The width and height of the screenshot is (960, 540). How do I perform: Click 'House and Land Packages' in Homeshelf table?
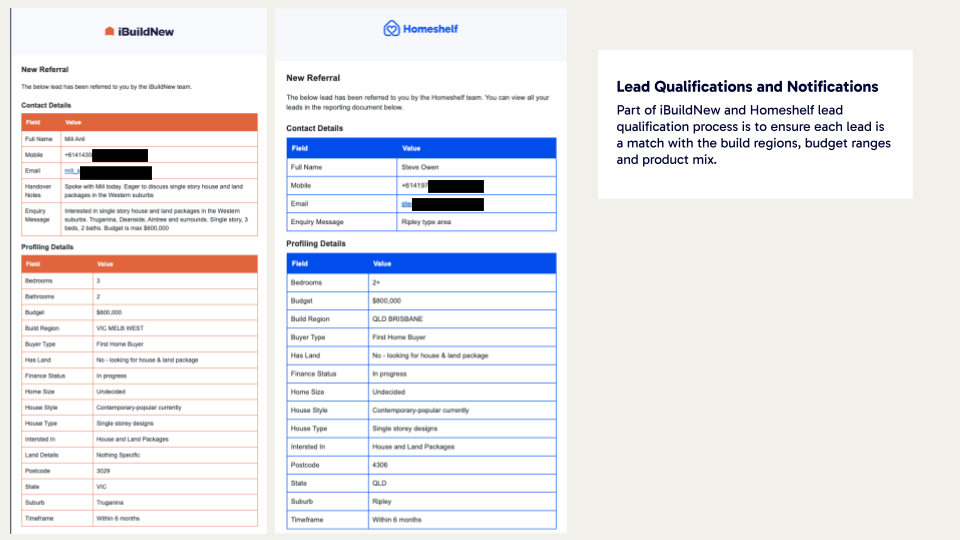coord(413,447)
